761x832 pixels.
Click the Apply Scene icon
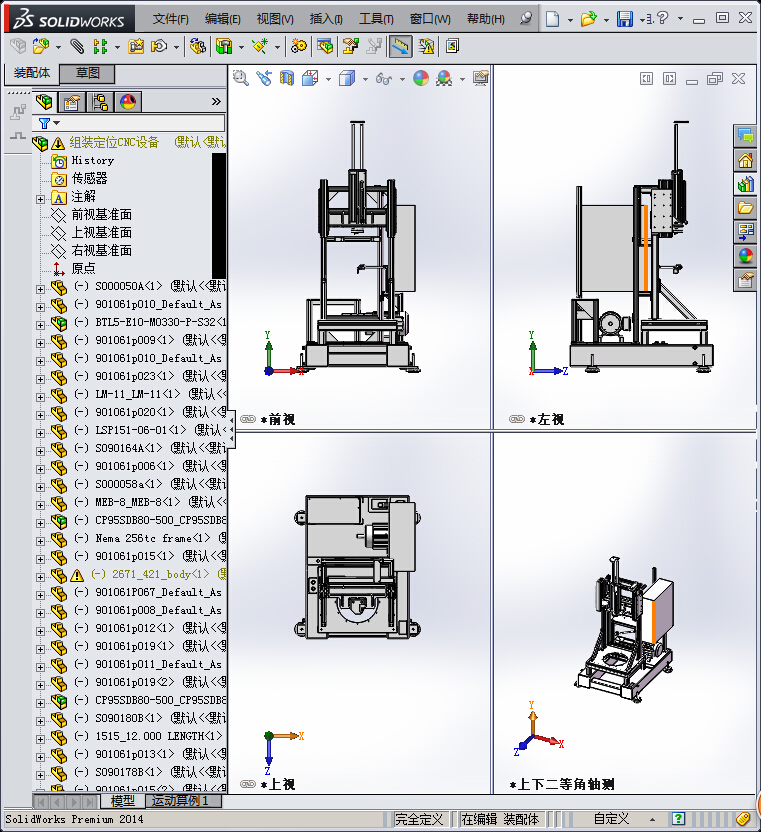coord(444,79)
